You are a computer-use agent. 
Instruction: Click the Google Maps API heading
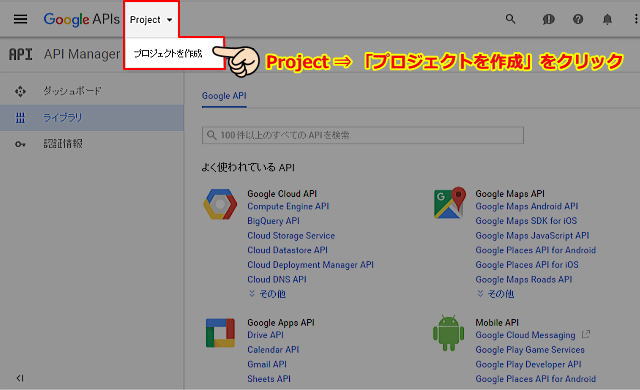tap(510, 194)
